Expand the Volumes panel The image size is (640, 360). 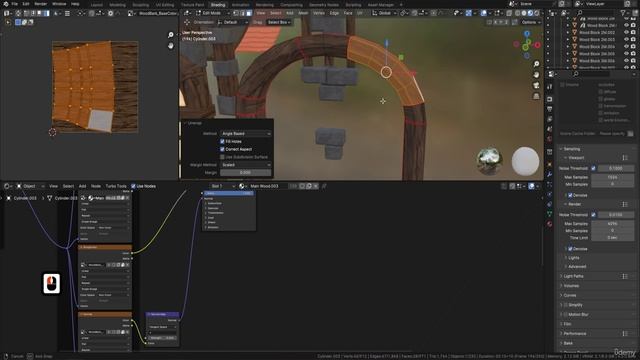pos(571,286)
